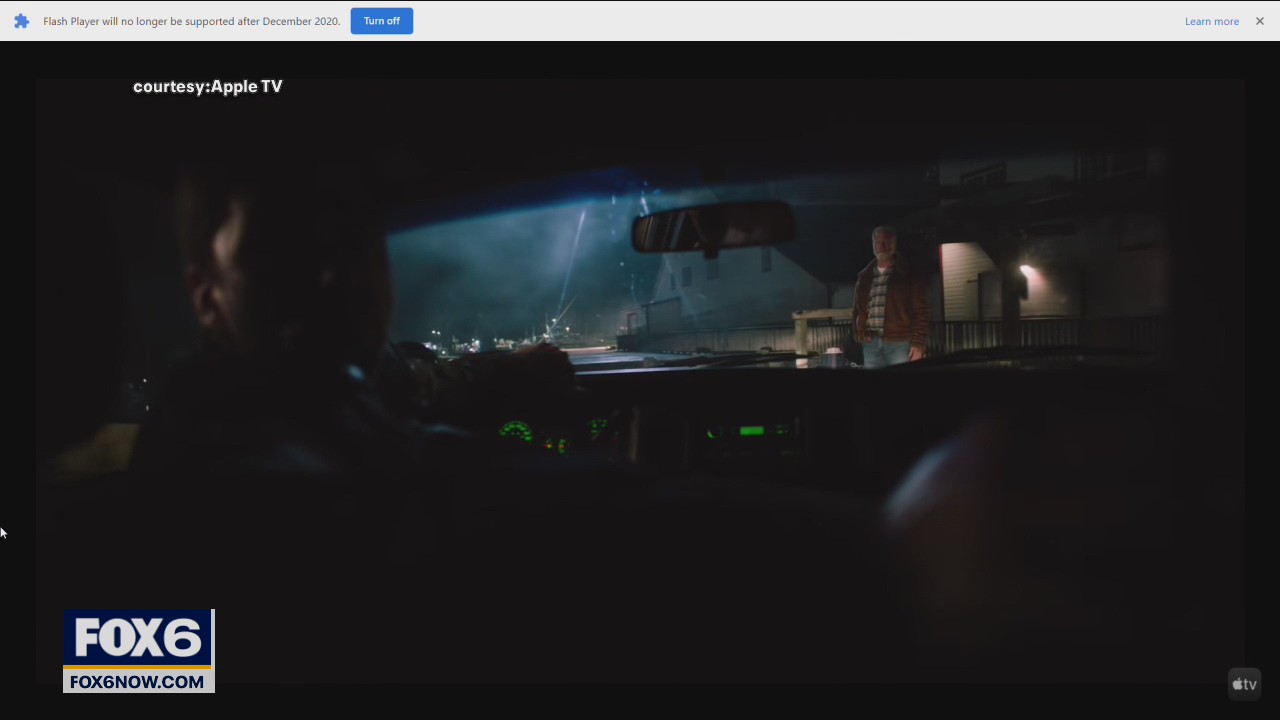This screenshot has height=720, width=1280.
Task: Click the Flash Player support warning text
Action: 192,21
